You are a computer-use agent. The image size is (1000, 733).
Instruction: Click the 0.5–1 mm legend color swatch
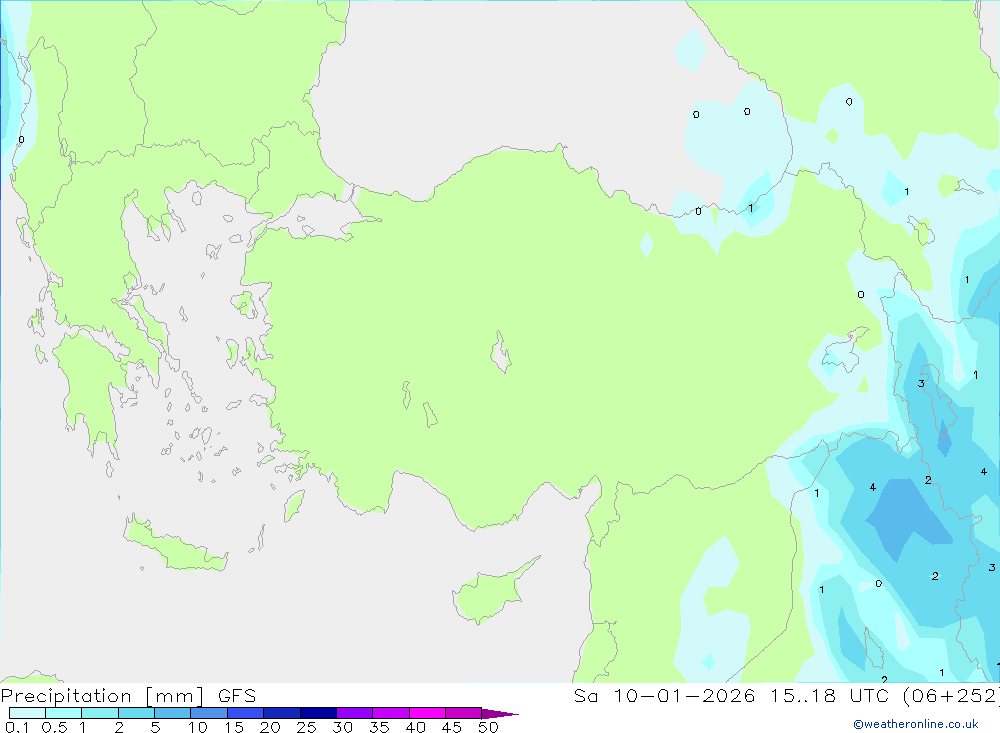[x=64, y=713]
